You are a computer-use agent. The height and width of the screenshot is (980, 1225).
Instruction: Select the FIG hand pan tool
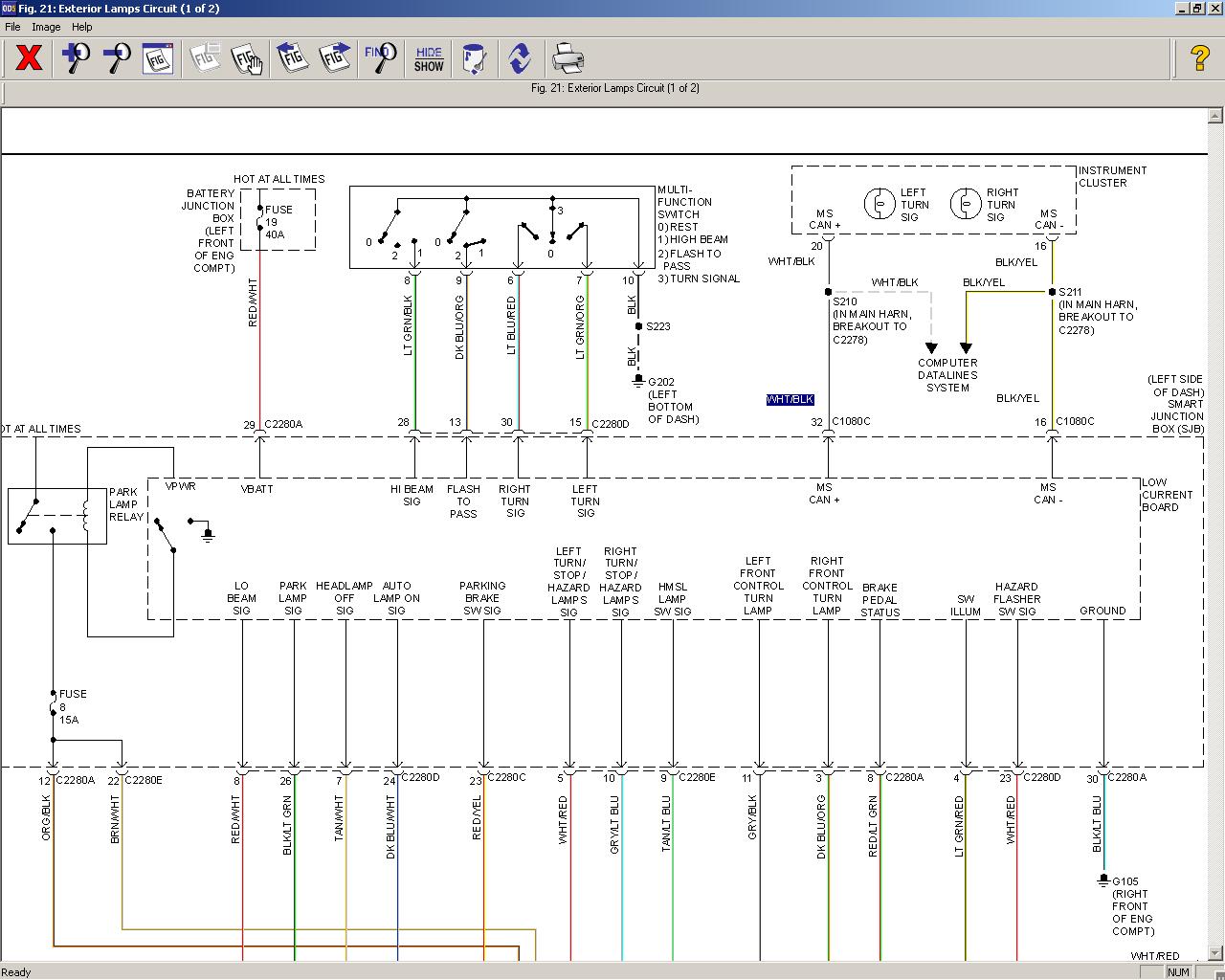tap(247, 58)
